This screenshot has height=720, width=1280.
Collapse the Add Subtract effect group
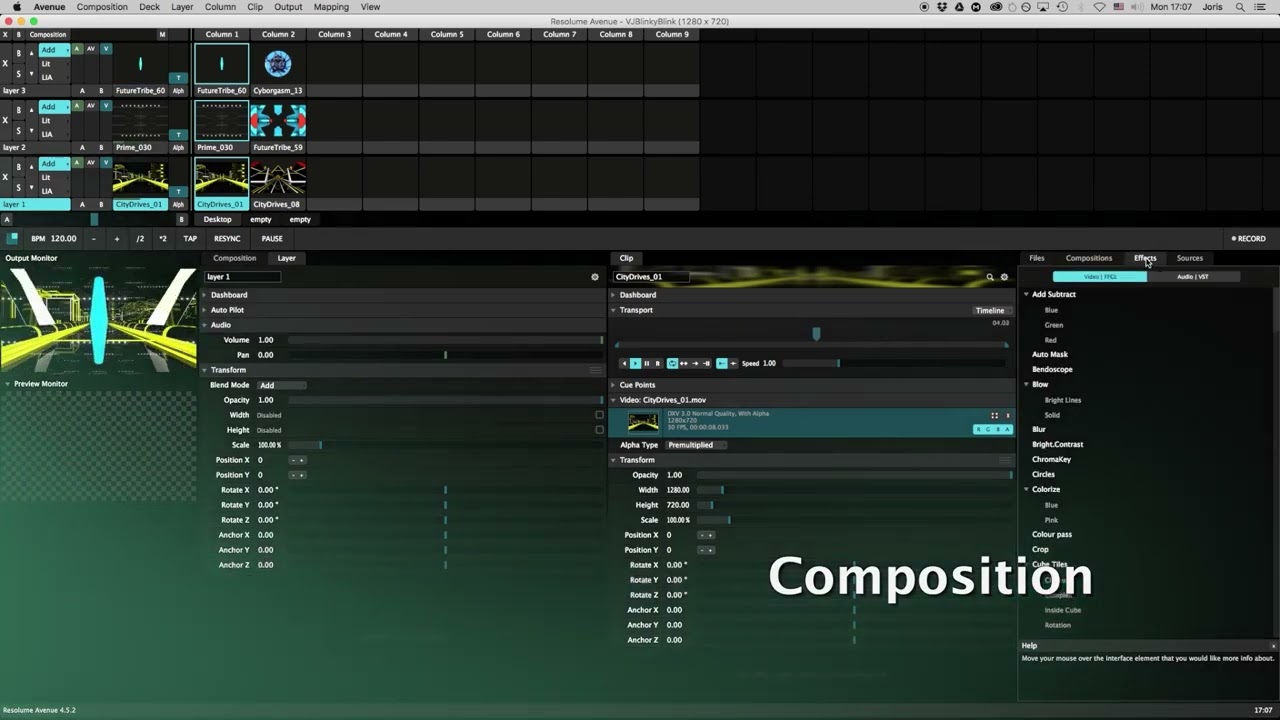tap(1026, 295)
